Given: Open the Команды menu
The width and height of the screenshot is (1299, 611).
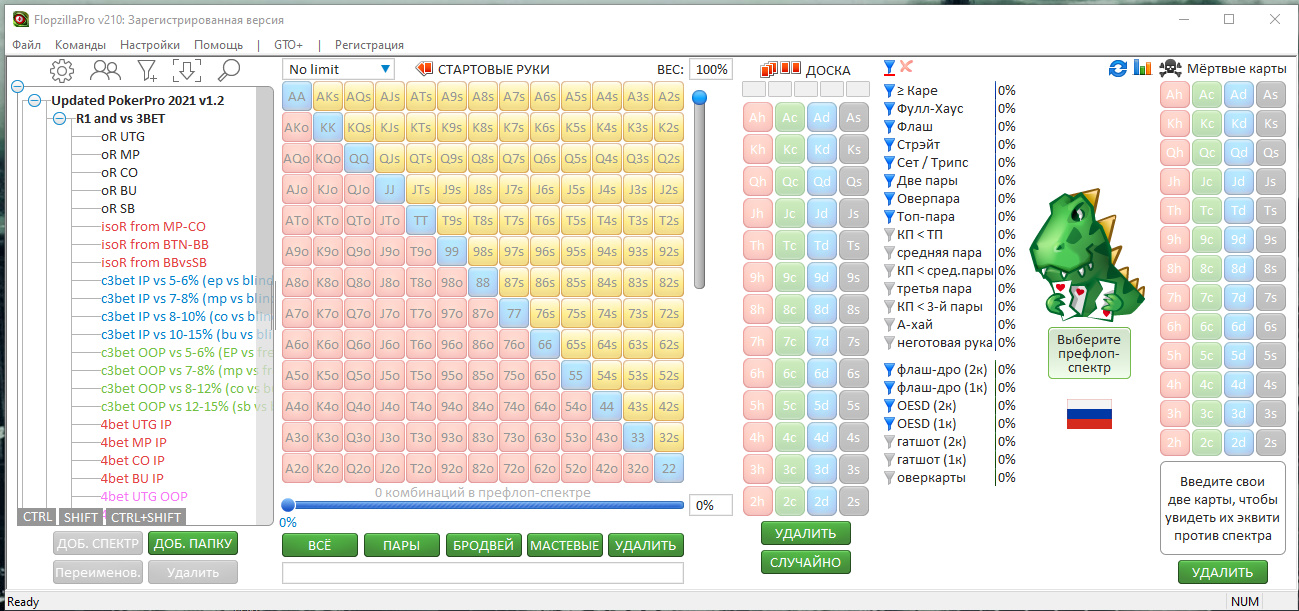Looking at the screenshot, I should pos(80,44).
